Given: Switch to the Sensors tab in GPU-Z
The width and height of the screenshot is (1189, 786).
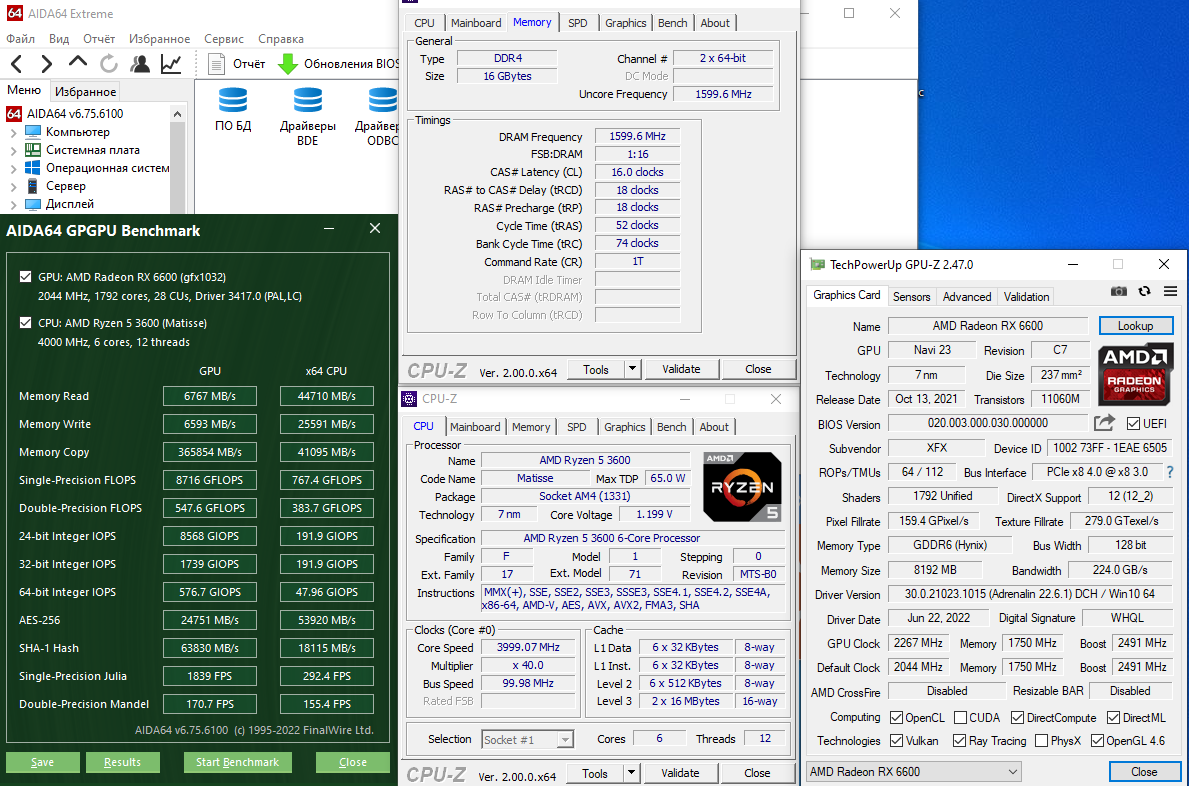Looking at the screenshot, I should (911, 296).
